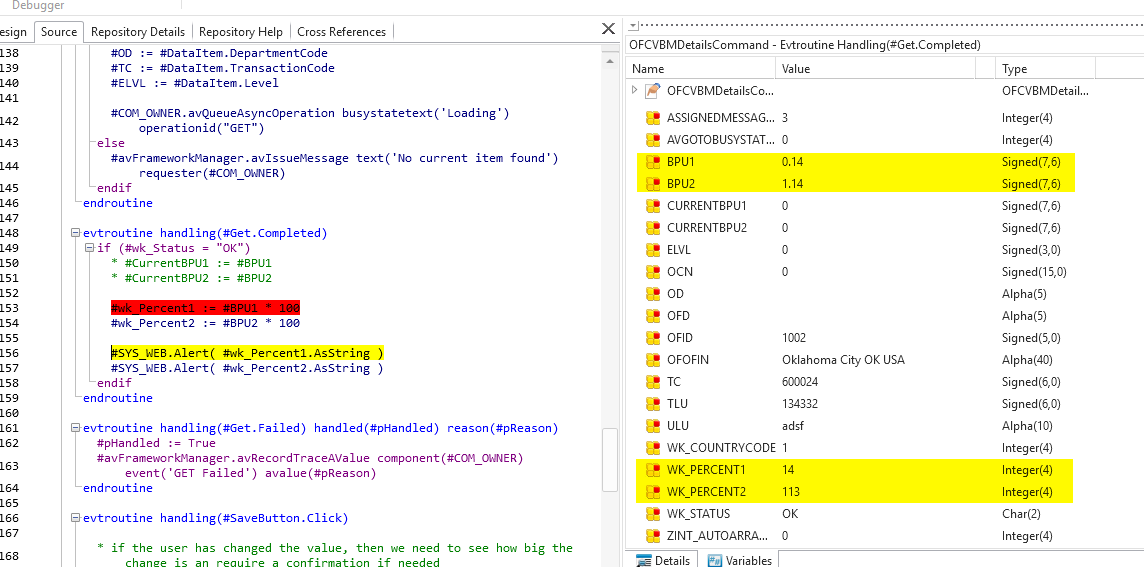Collapse the SaveButton.Click evtroutine block
1144x567 pixels.
click(74, 518)
